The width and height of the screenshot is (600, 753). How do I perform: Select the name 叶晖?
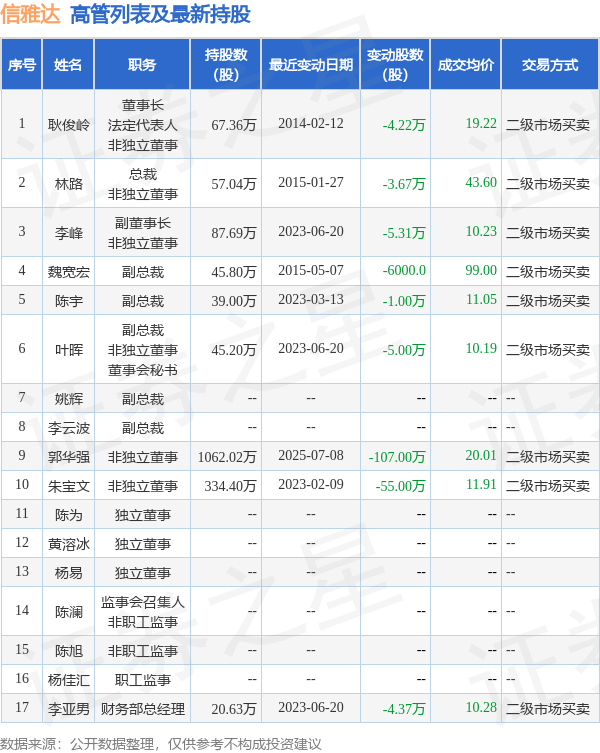(69, 350)
